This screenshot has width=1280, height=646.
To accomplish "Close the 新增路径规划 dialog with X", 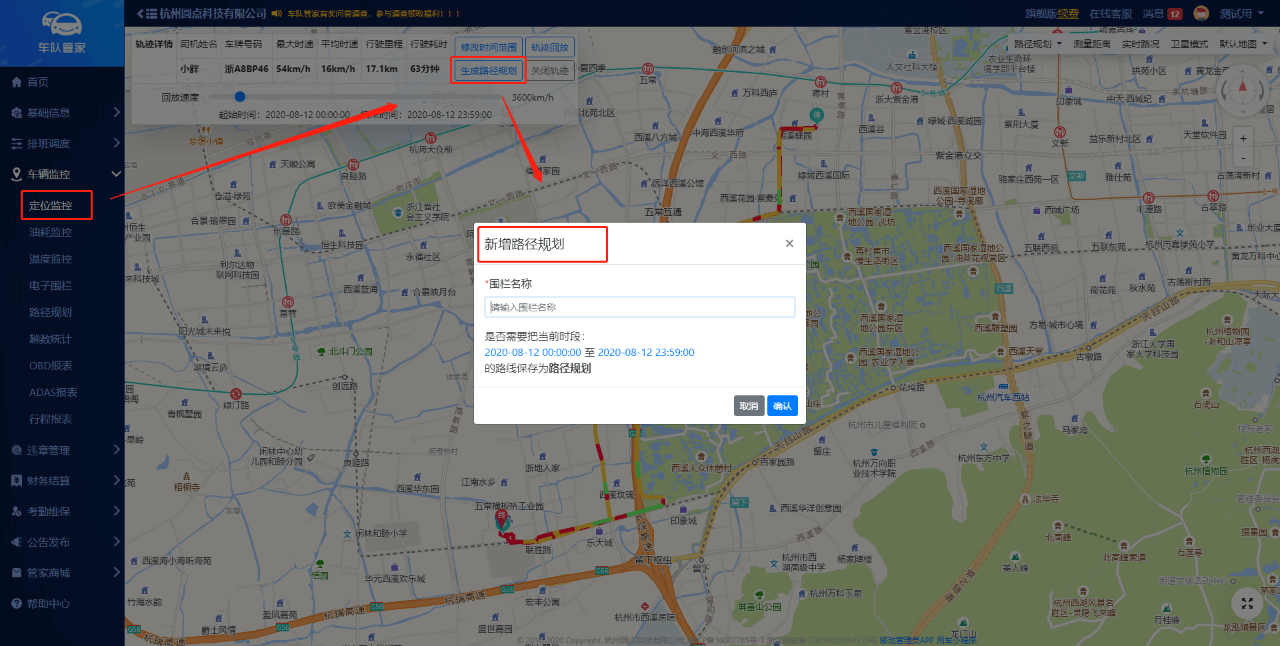I will (789, 243).
